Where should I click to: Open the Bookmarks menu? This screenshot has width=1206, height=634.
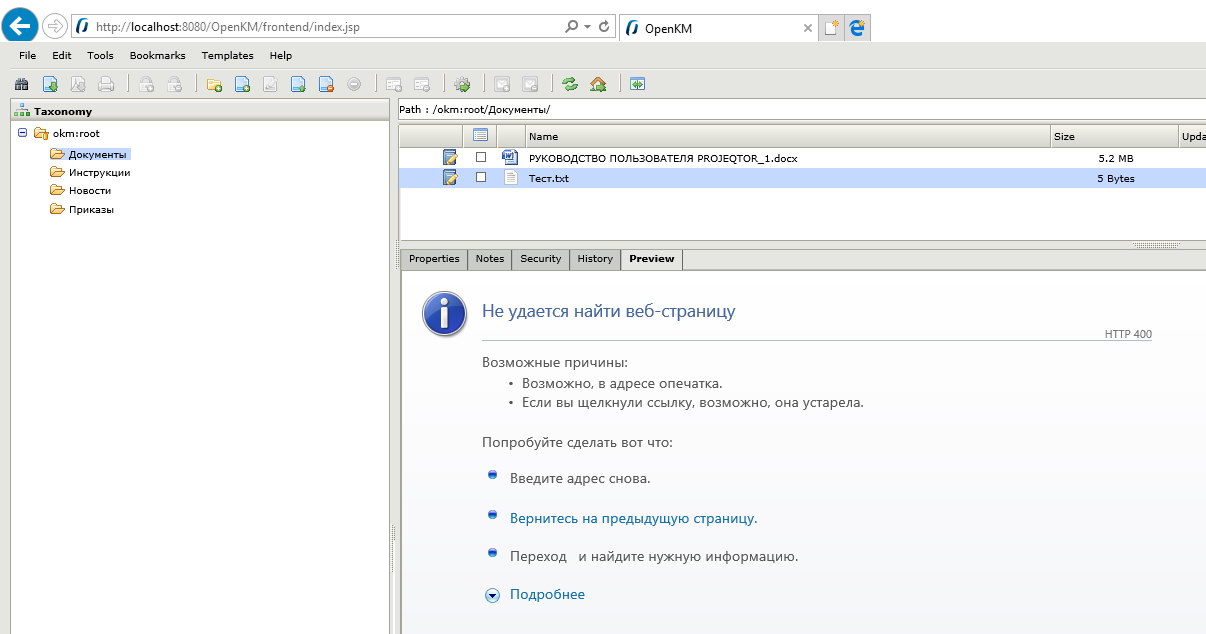157,55
